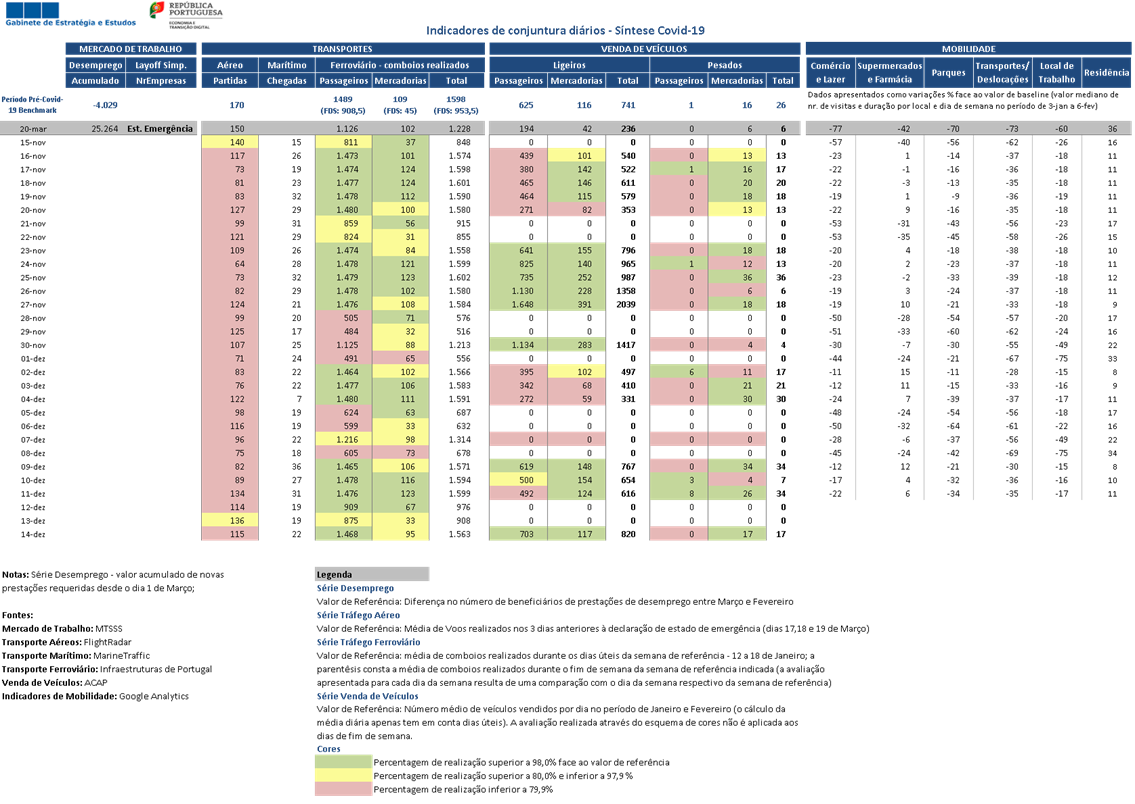Click the Gabinete de Estratégia e Estudos logo
The height and width of the screenshot is (804, 1135).
70,14
